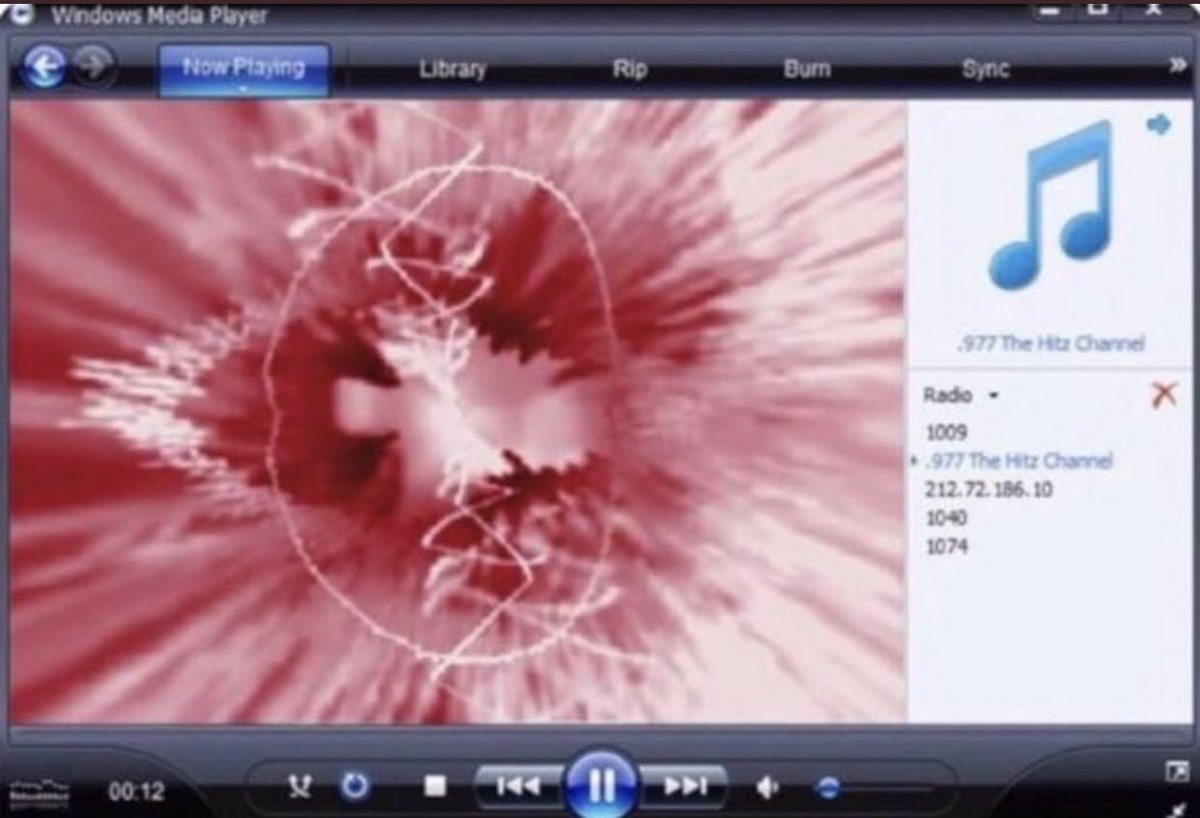Clear the list pane with the red X
This screenshot has width=1200, height=818.
pos(1163,394)
